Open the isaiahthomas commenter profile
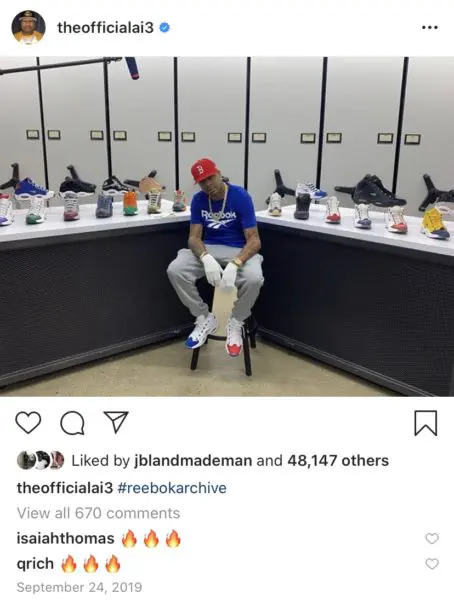This screenshot has height=600, width=454. coord(65,538)
